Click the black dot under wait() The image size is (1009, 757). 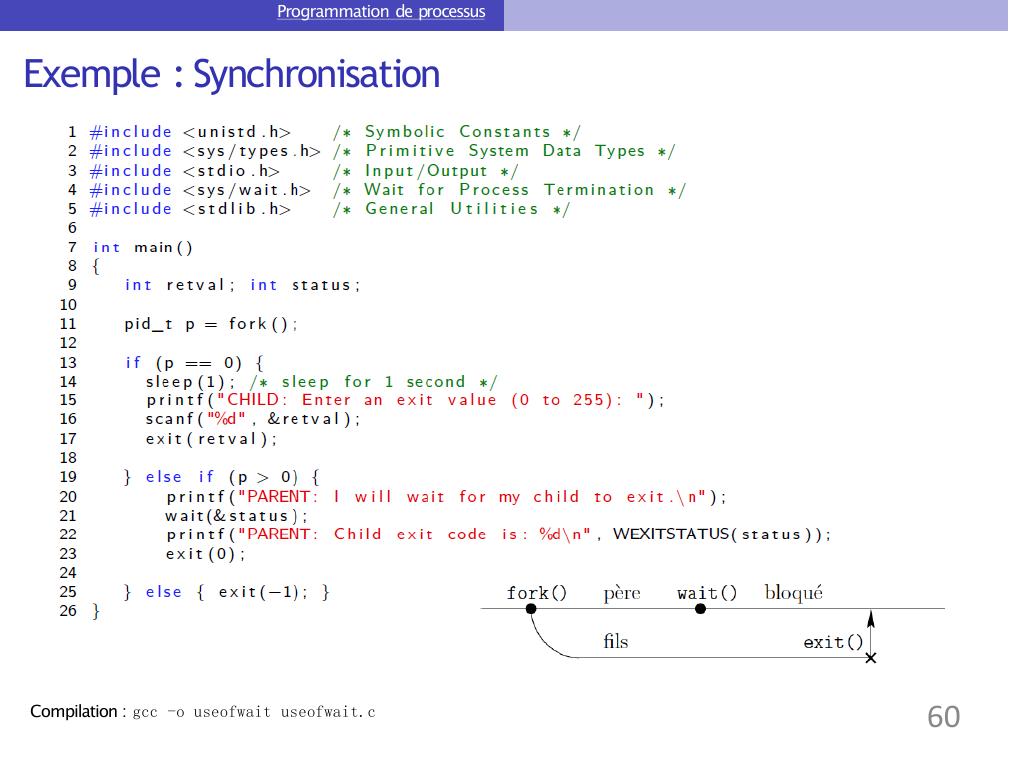point(700,609)
